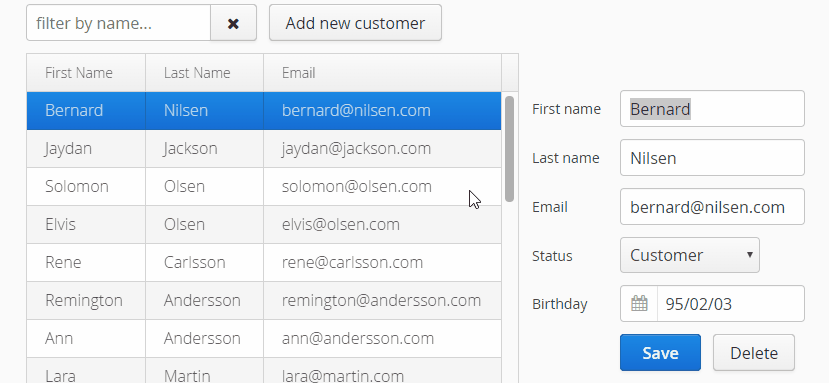Click bernard@nilsen.com cell in the table

click(382, 111)
